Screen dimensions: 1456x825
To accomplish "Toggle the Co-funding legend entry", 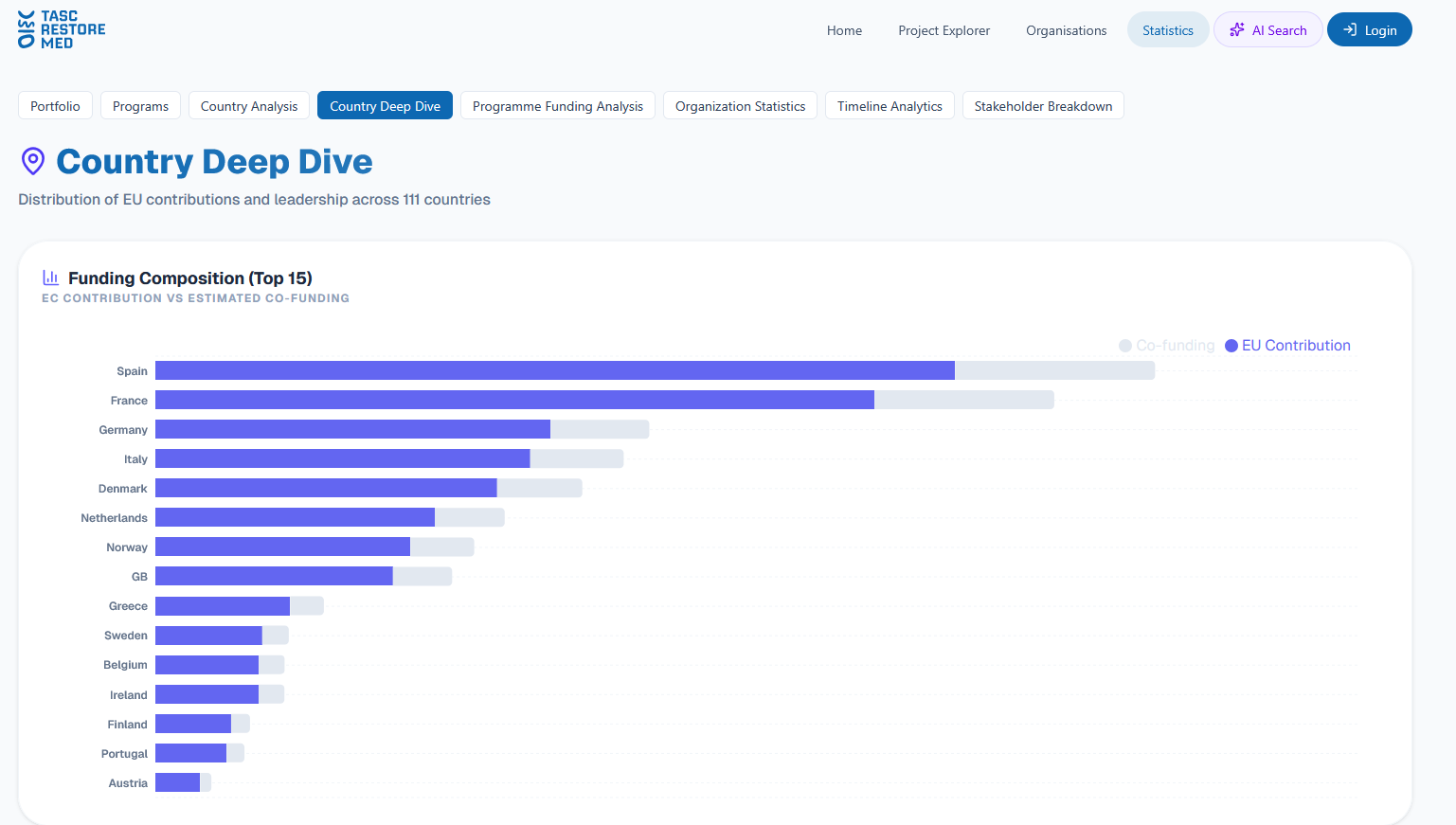I will pyautogui.click(x=1167, y=346).
